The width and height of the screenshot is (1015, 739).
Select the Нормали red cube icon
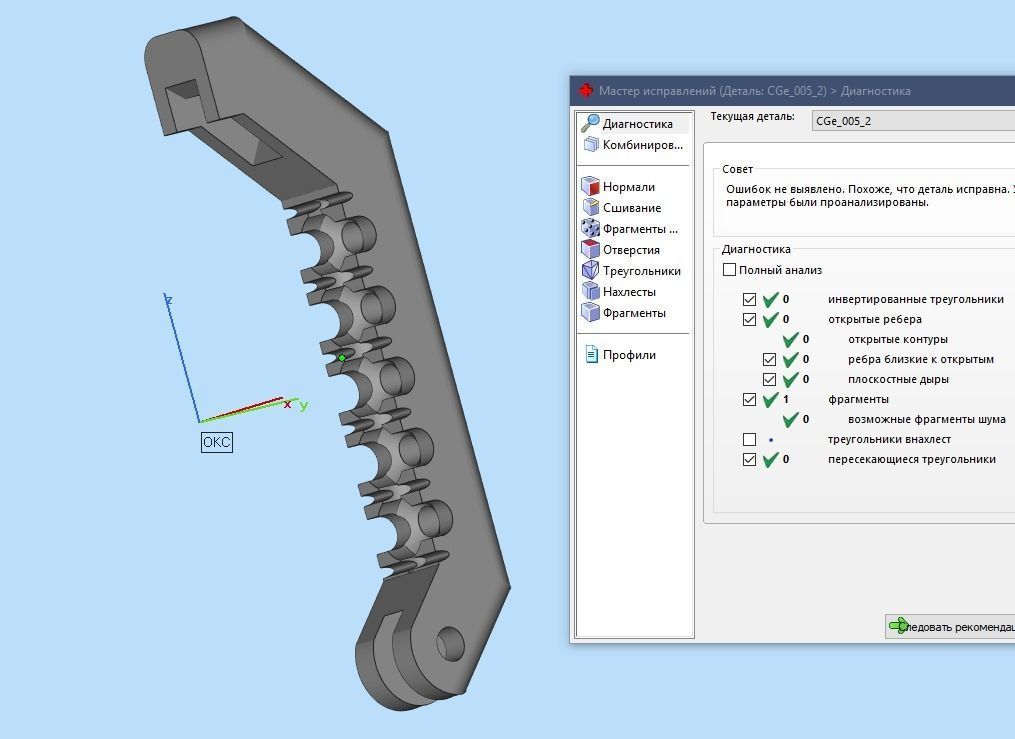[x=590, y=186]
